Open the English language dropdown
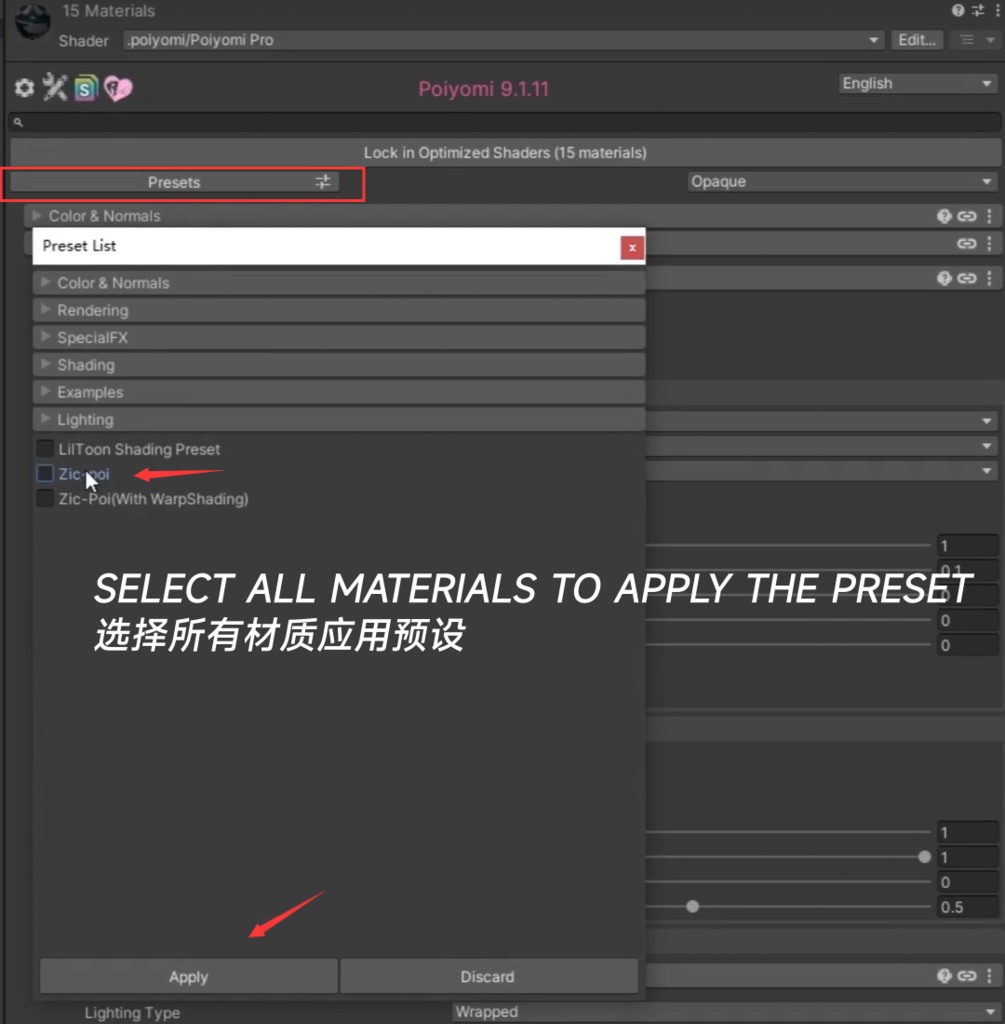 (914, 83)
